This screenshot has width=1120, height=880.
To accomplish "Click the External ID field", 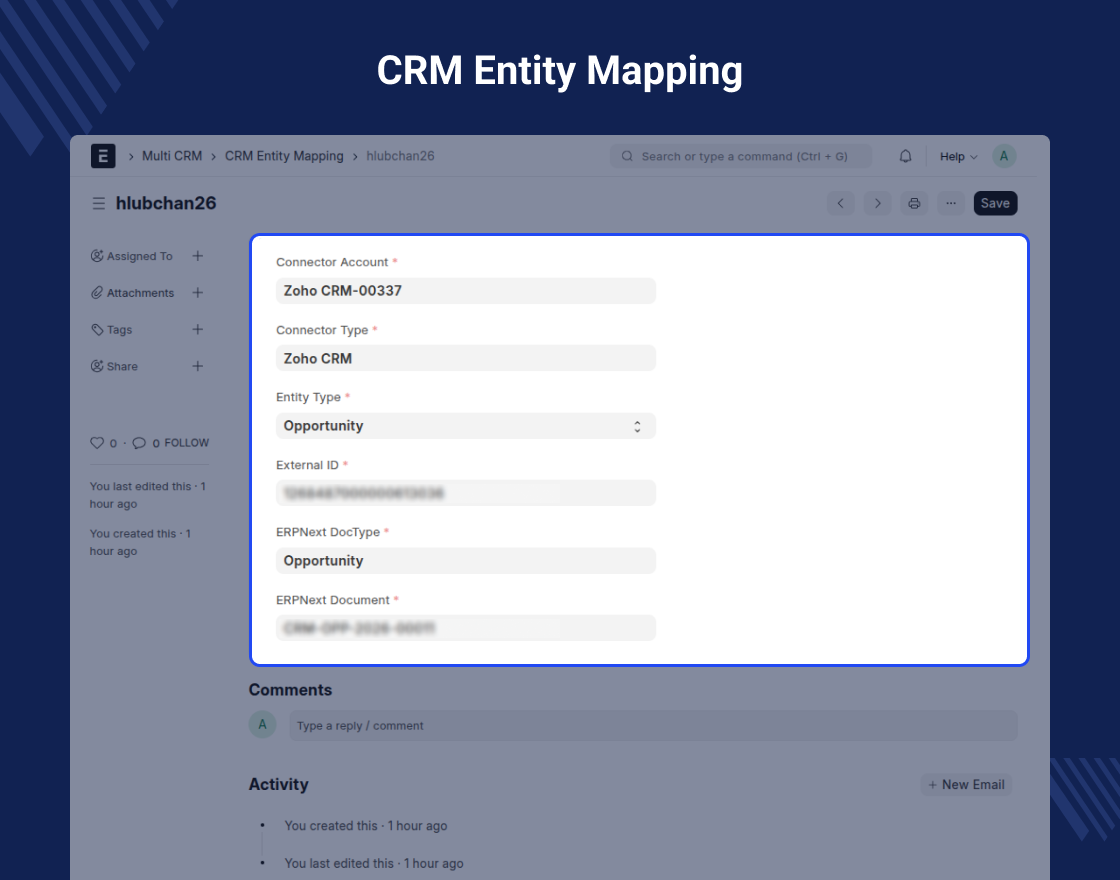I will coord(466,493).
